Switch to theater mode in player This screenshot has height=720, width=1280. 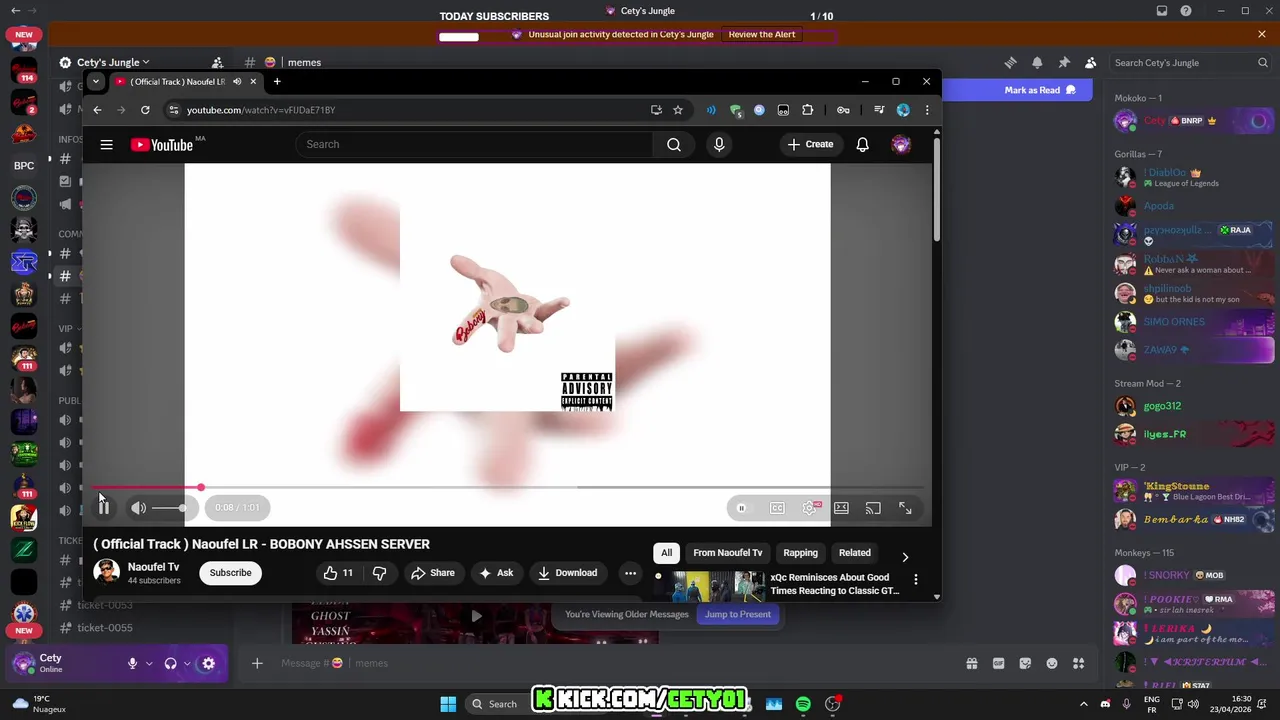tap(841, 508)
